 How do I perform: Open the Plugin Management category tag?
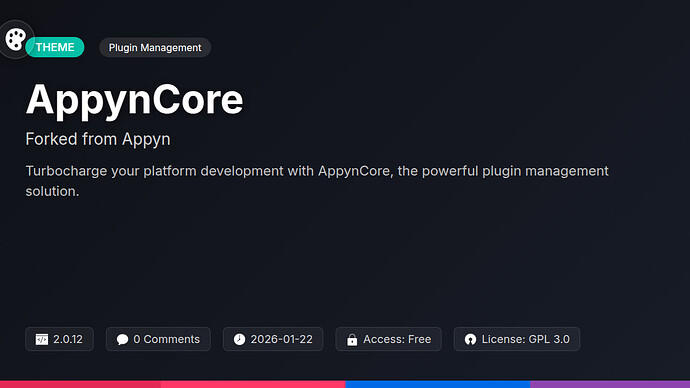pos(155,48)
